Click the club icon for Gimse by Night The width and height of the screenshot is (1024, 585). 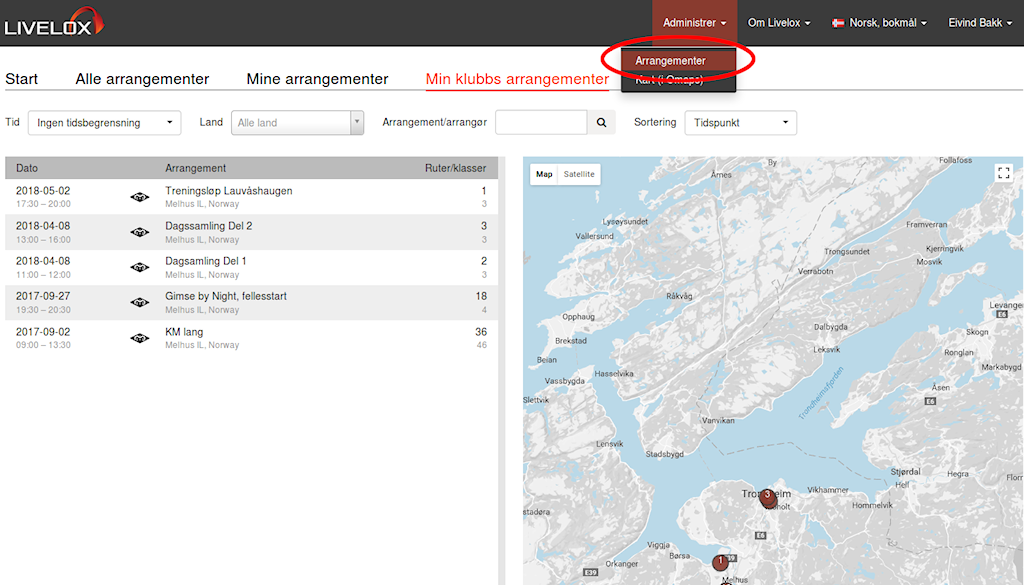click(x=140, y=302)
